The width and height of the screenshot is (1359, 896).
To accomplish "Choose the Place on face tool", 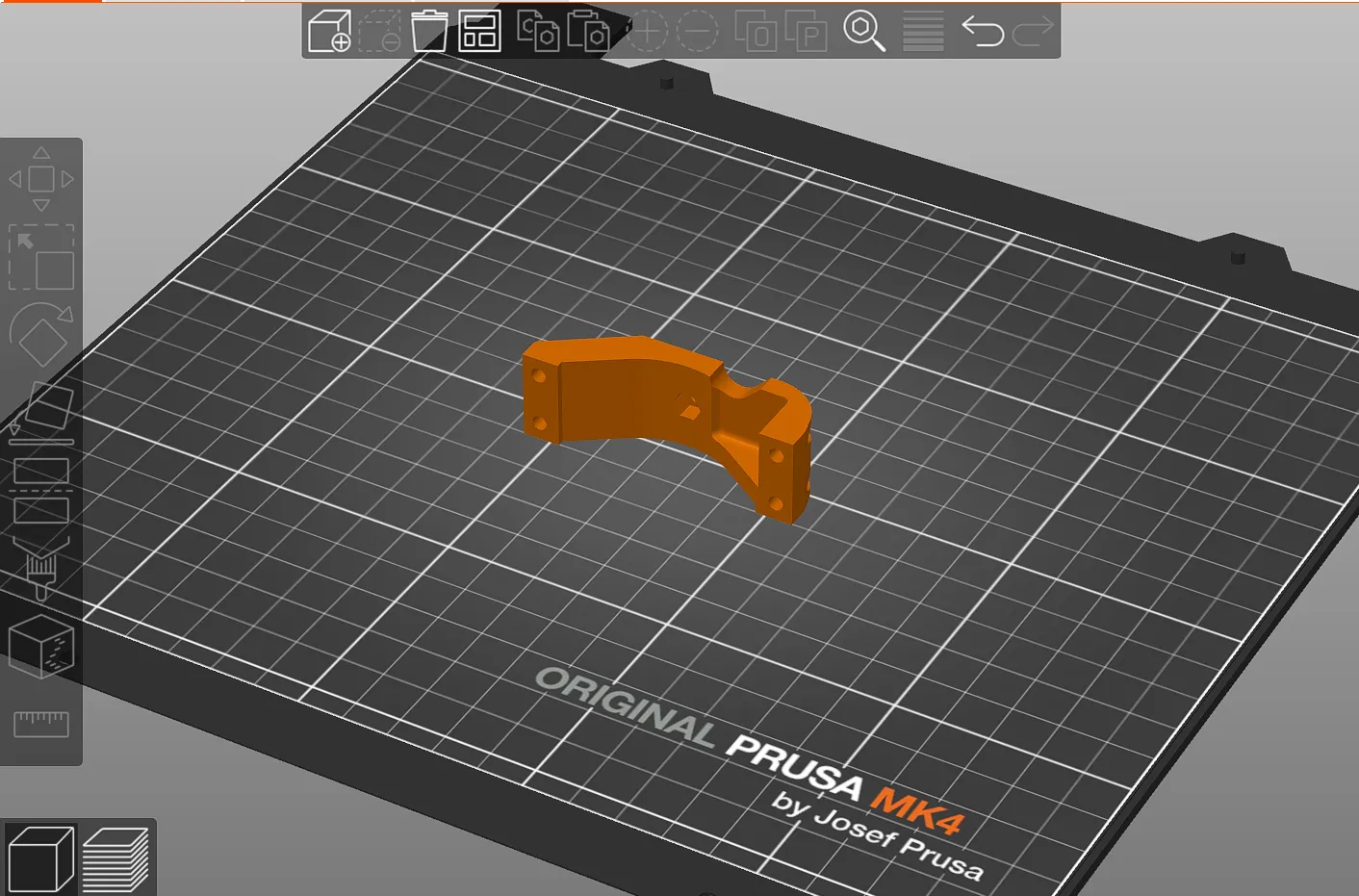I will coord(41,412).
